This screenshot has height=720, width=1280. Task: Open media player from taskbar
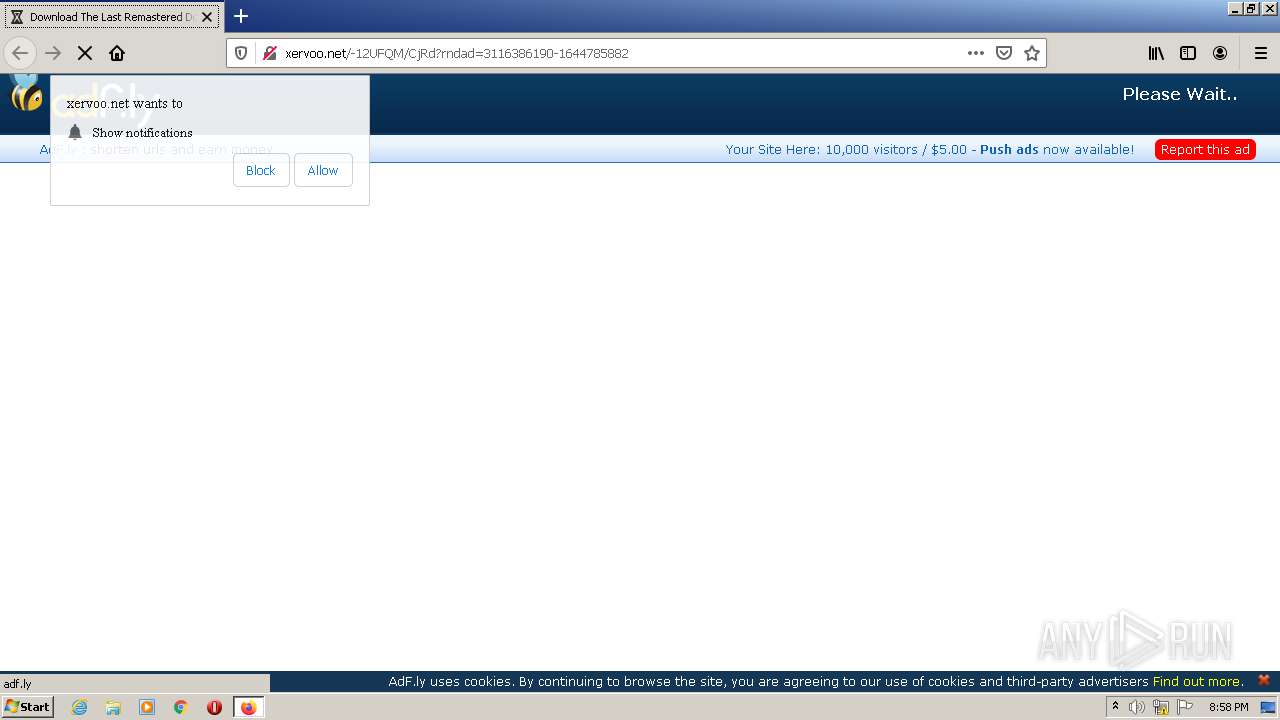click(x=147, y=707)
